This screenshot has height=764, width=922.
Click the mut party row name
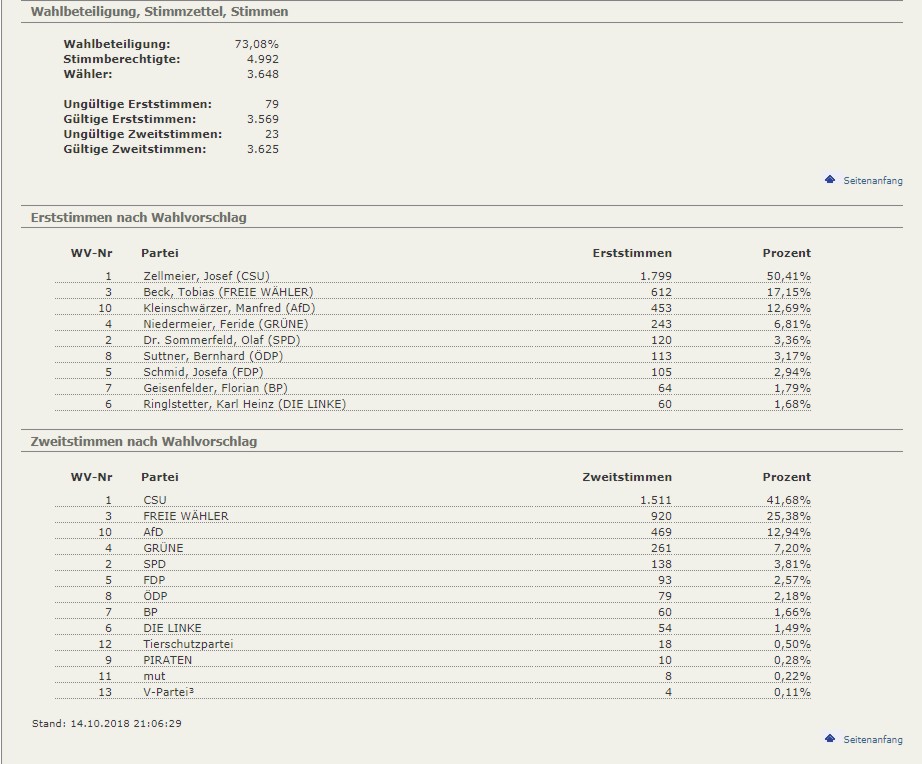click(154, 676)
